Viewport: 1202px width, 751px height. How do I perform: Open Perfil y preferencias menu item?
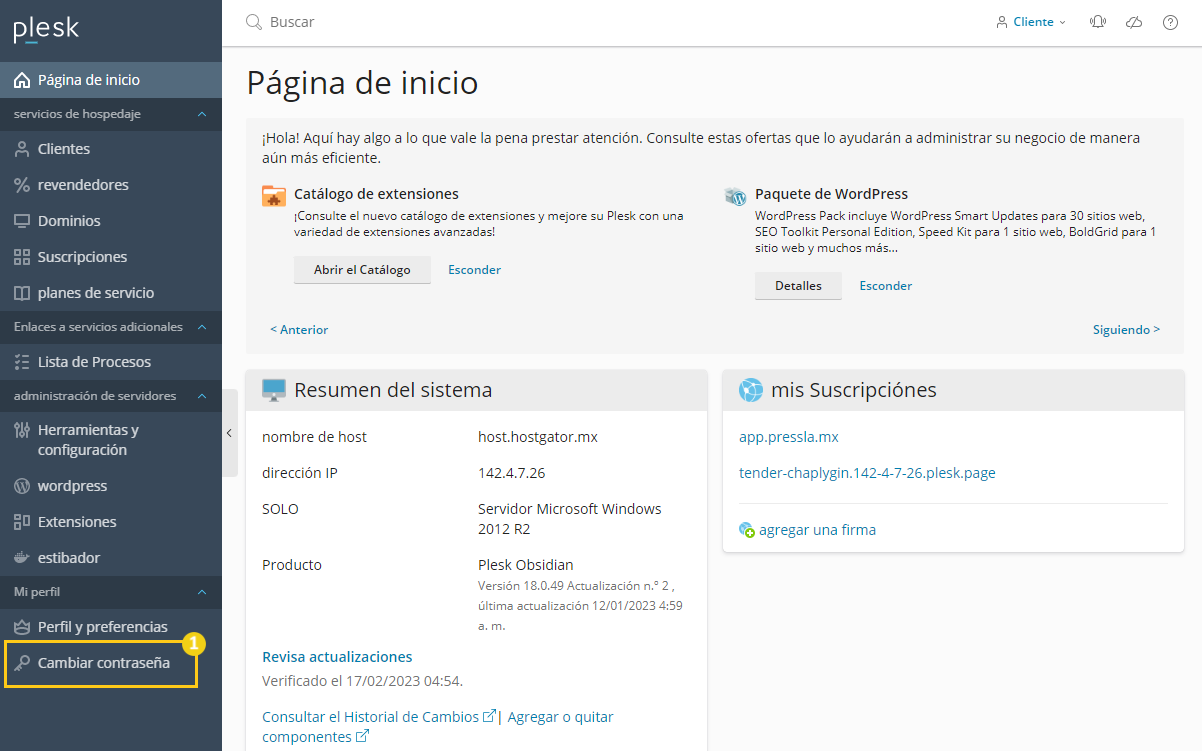click(x=111, y=627)
